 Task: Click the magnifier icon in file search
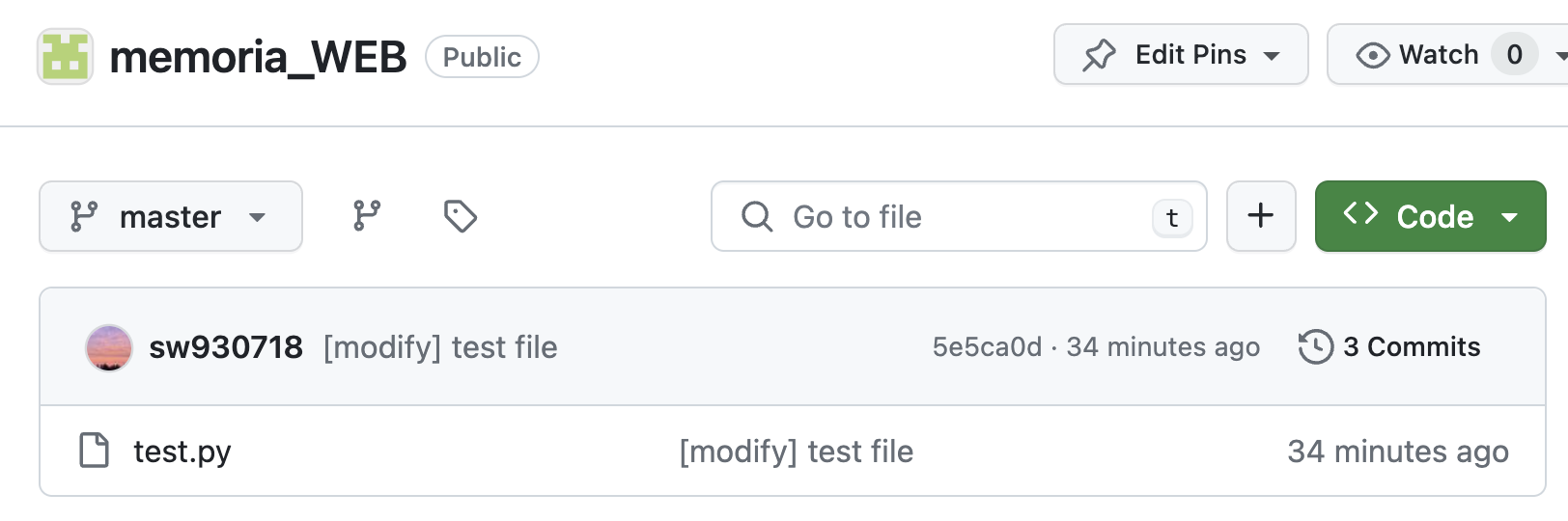[x=757, y=217]
